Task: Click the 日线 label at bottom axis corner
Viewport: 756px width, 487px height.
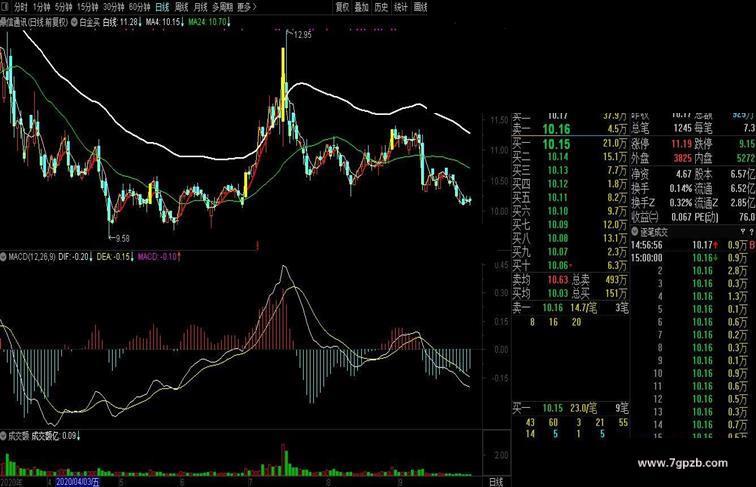Action: [496, 482]
